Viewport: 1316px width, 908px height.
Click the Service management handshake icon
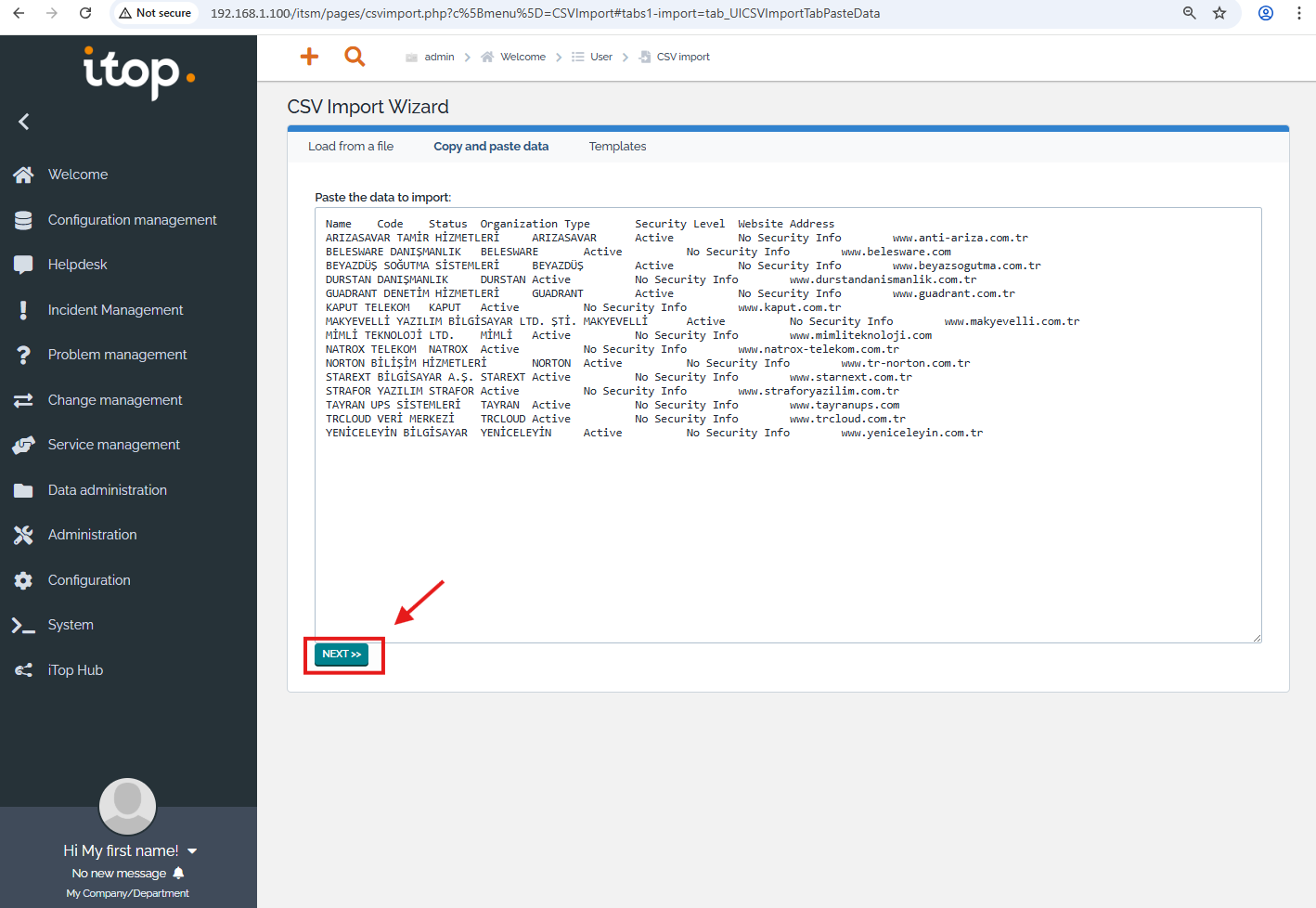pos(24,445)
